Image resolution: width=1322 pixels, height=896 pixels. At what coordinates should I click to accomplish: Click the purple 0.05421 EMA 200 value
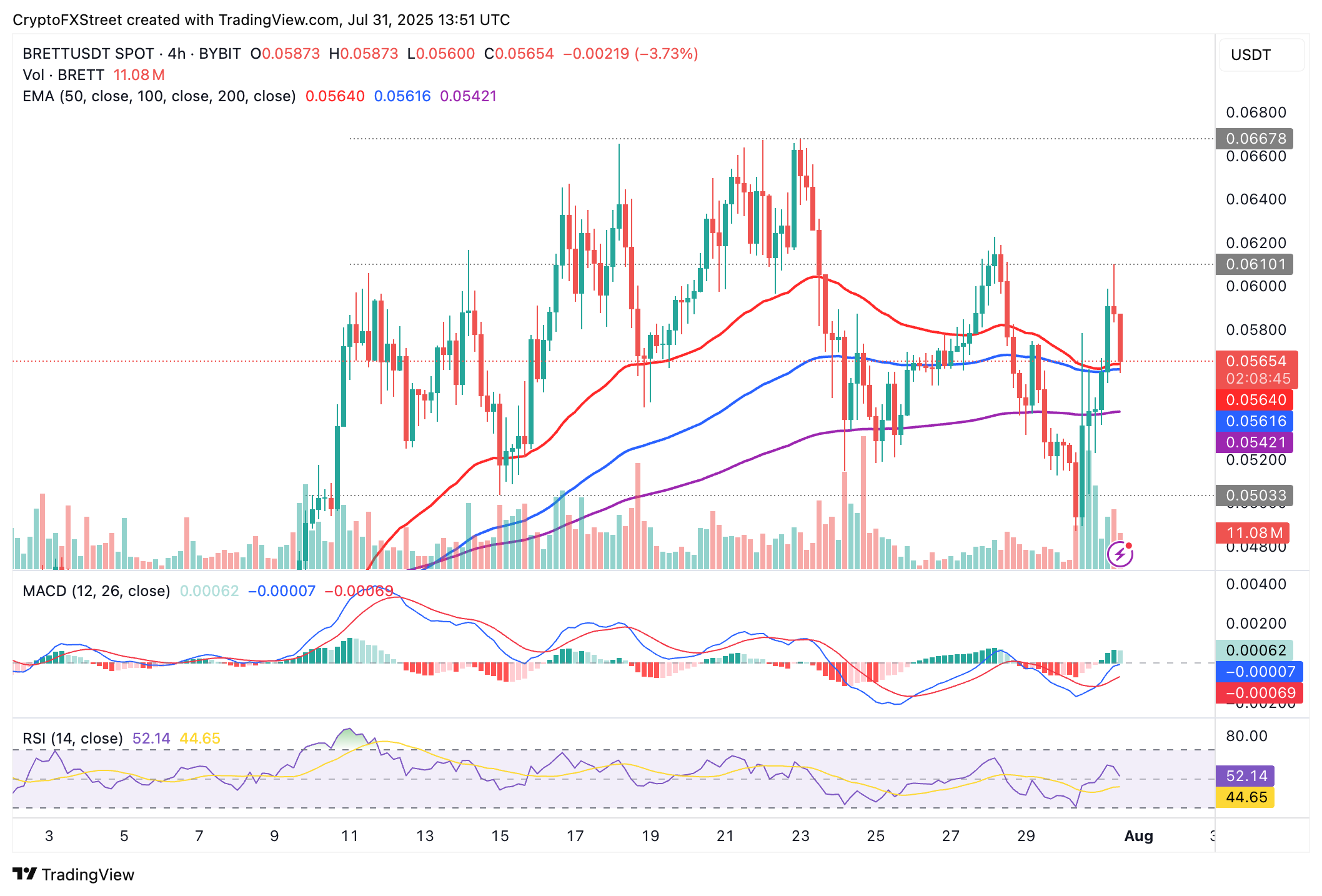(469, 96)
